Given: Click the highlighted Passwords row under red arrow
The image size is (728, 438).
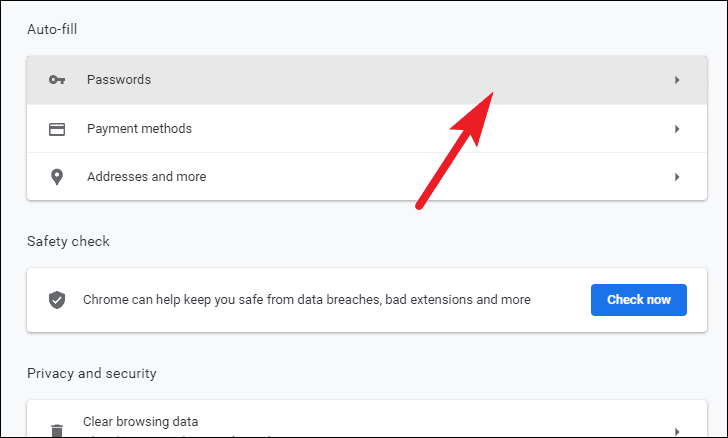Looking at the screenshot, I should [367, 80].
